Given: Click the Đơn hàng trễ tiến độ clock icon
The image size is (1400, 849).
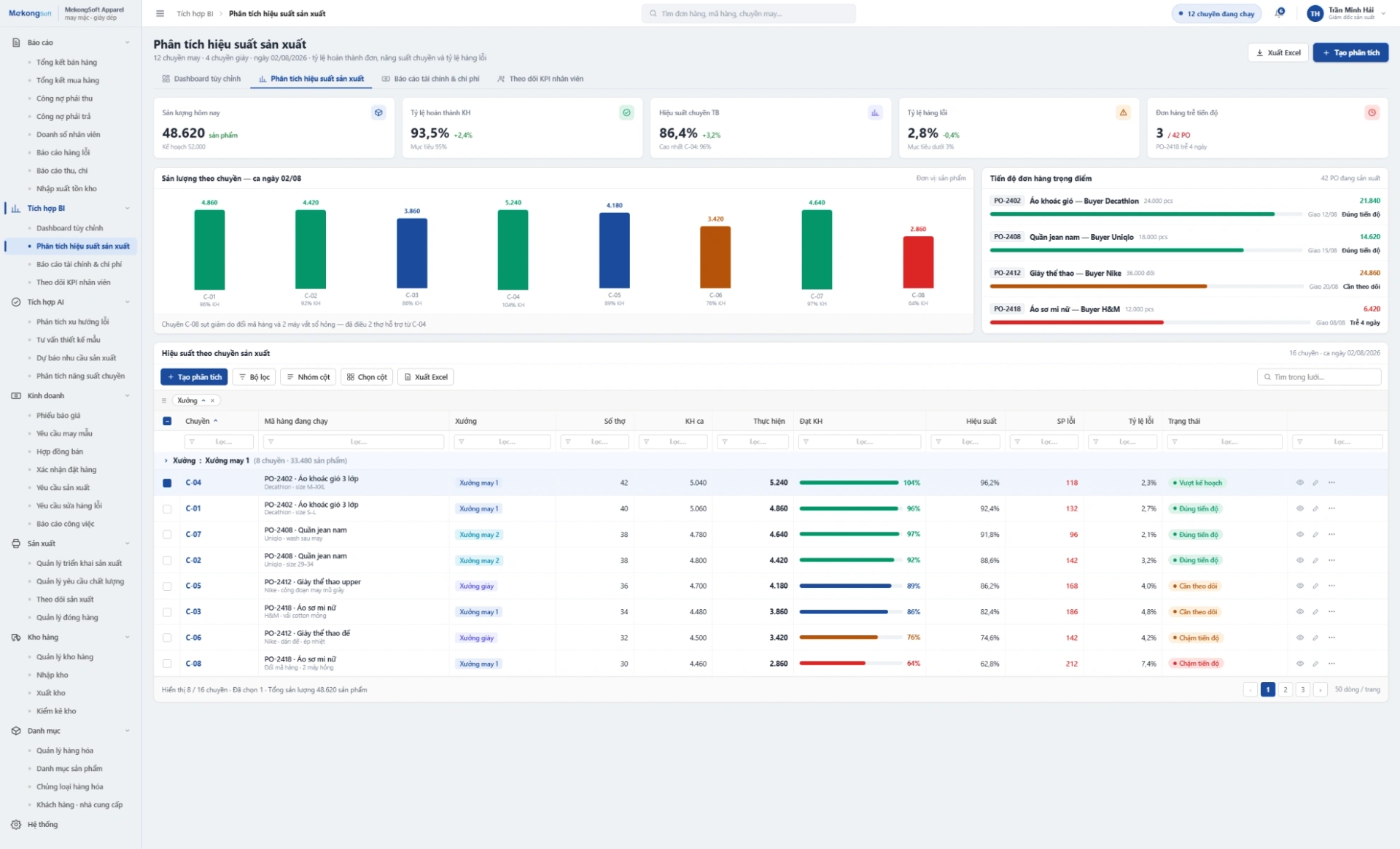Looking at the screenshot, I should point(1372,113).
